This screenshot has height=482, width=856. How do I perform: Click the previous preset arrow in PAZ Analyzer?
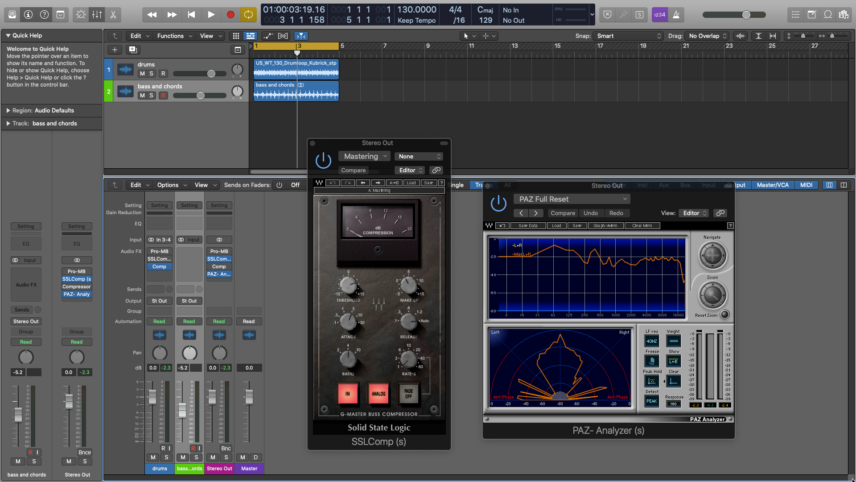[x=522, y=213]
